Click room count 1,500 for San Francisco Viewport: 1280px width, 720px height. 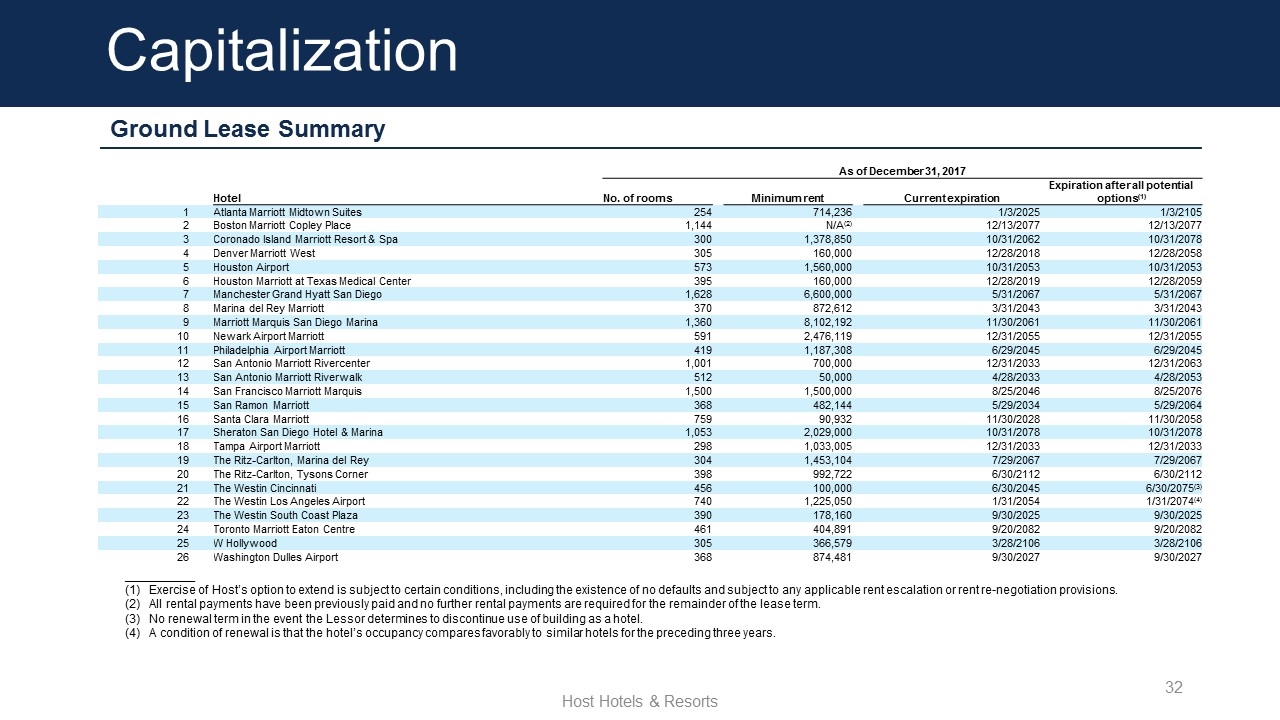(x=697, y=392)
